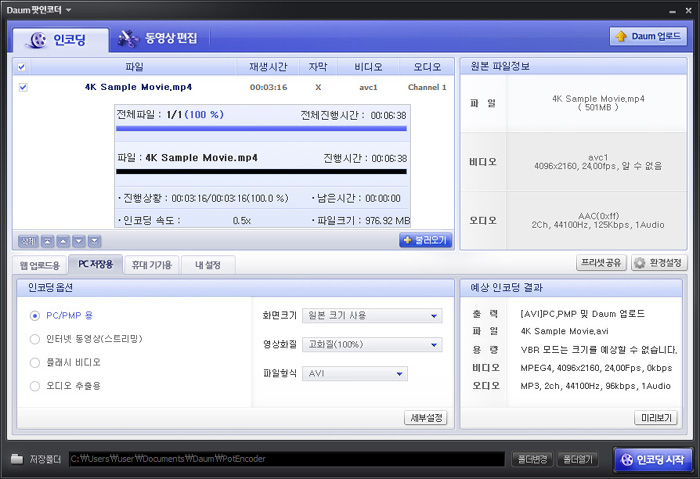Click the 원본 파일정보 panel header

(x=573, y=67)
